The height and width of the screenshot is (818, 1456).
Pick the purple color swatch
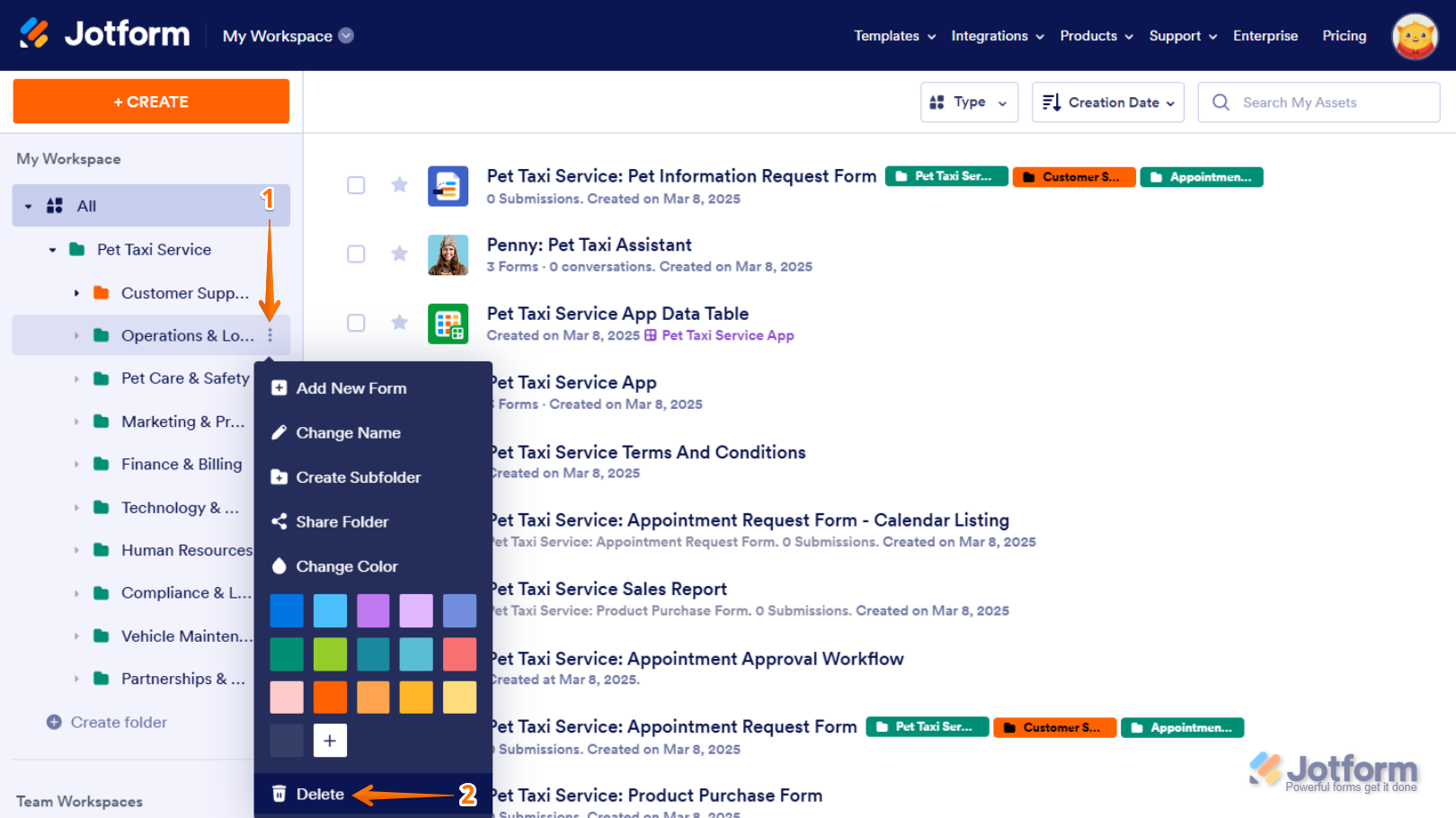tap(373, 610)
